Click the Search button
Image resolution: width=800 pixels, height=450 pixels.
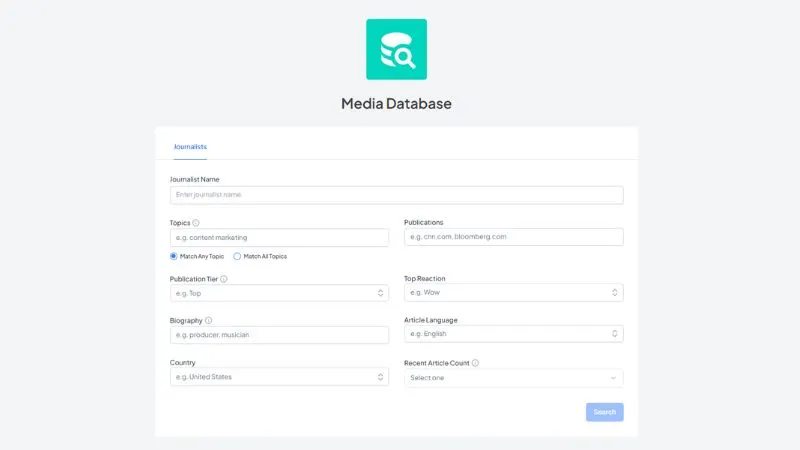tap(605, 412)
